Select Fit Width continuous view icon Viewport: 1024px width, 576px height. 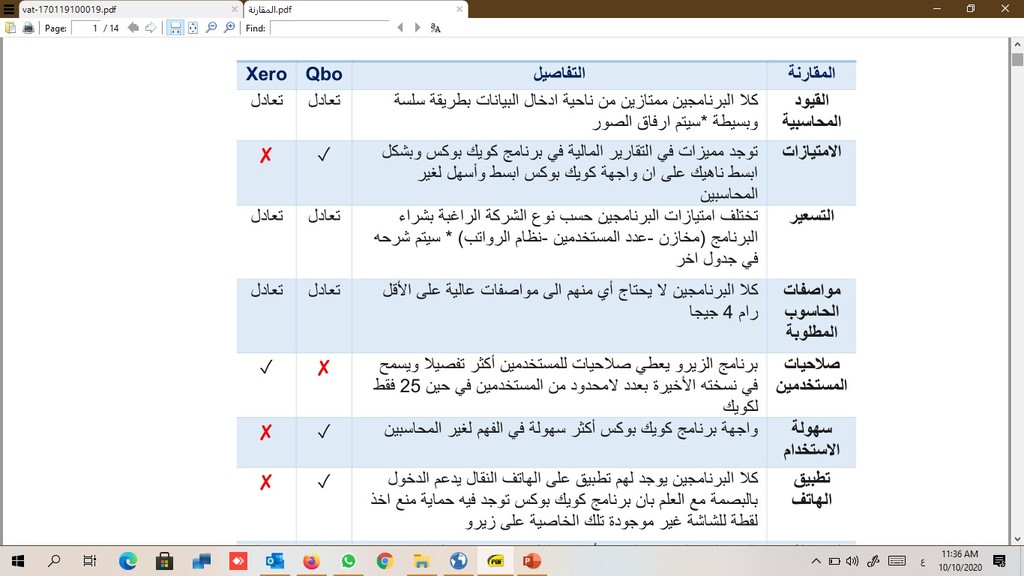click(x=175, y=28)
